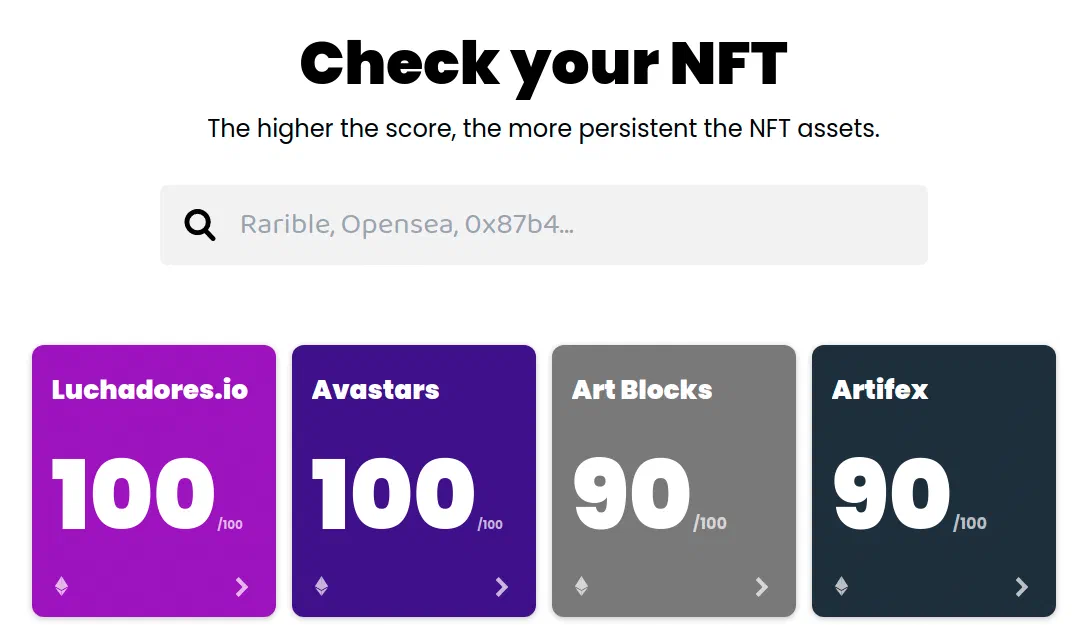Click Ethereum icon on Artifex card

841,586
